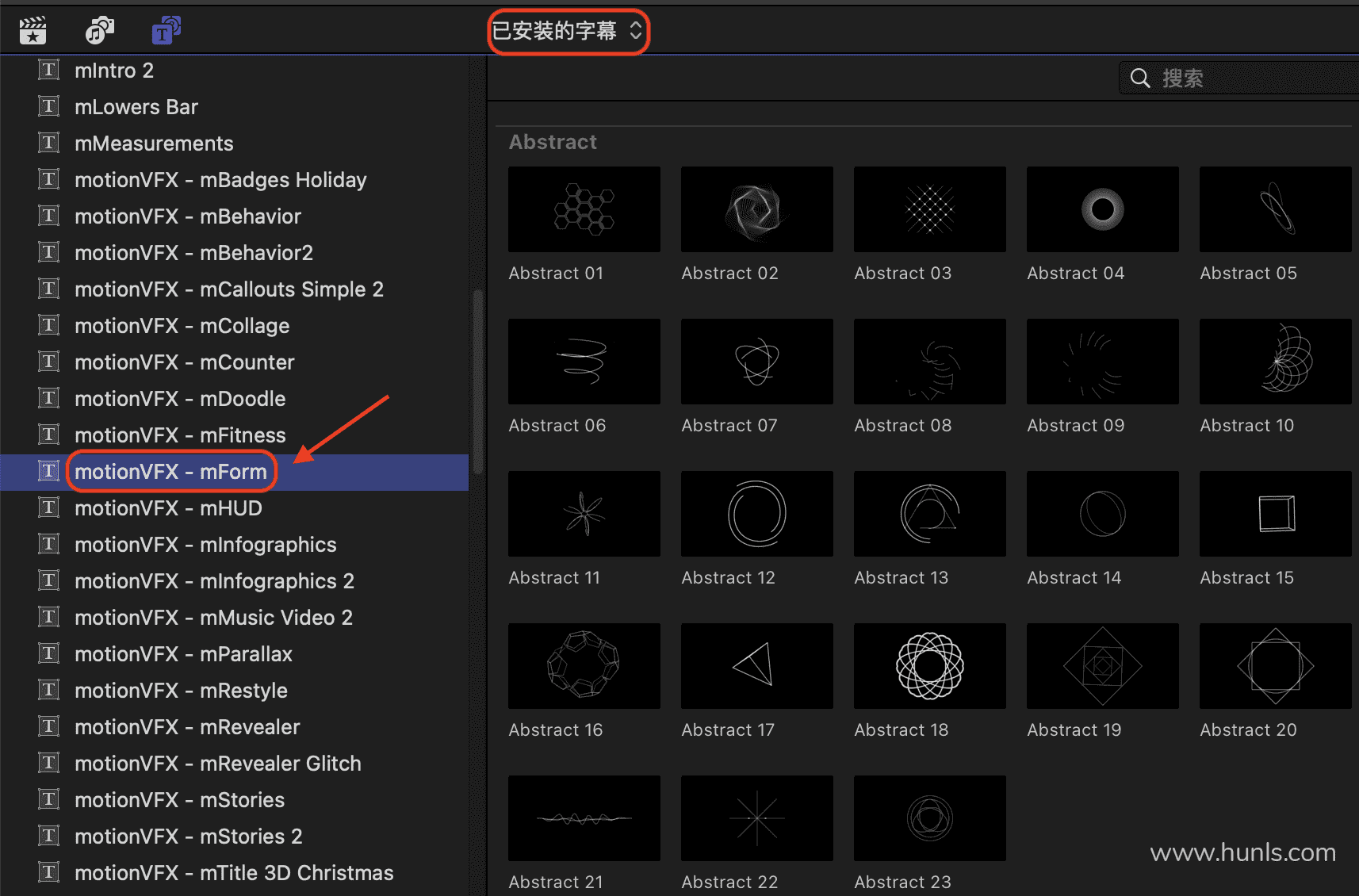Select the Abstract 02 thumbnail
The image size is (1359, 896).
pos(757,209)
